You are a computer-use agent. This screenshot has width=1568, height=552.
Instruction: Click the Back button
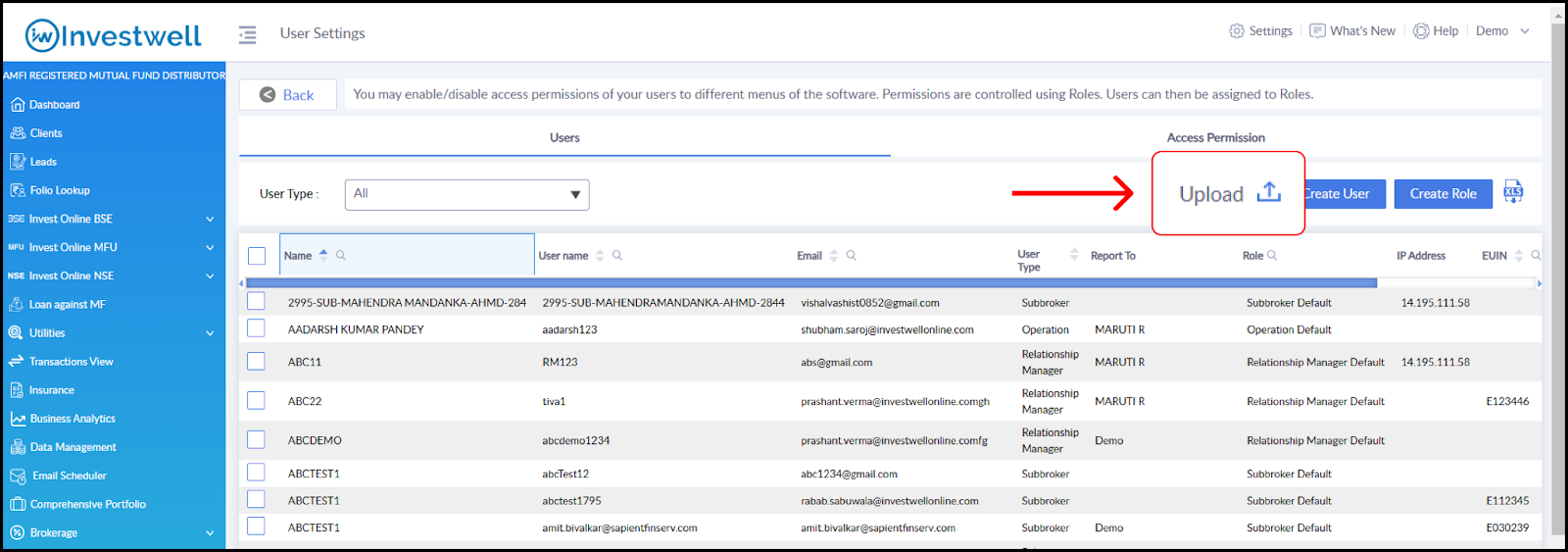[287, 95]
